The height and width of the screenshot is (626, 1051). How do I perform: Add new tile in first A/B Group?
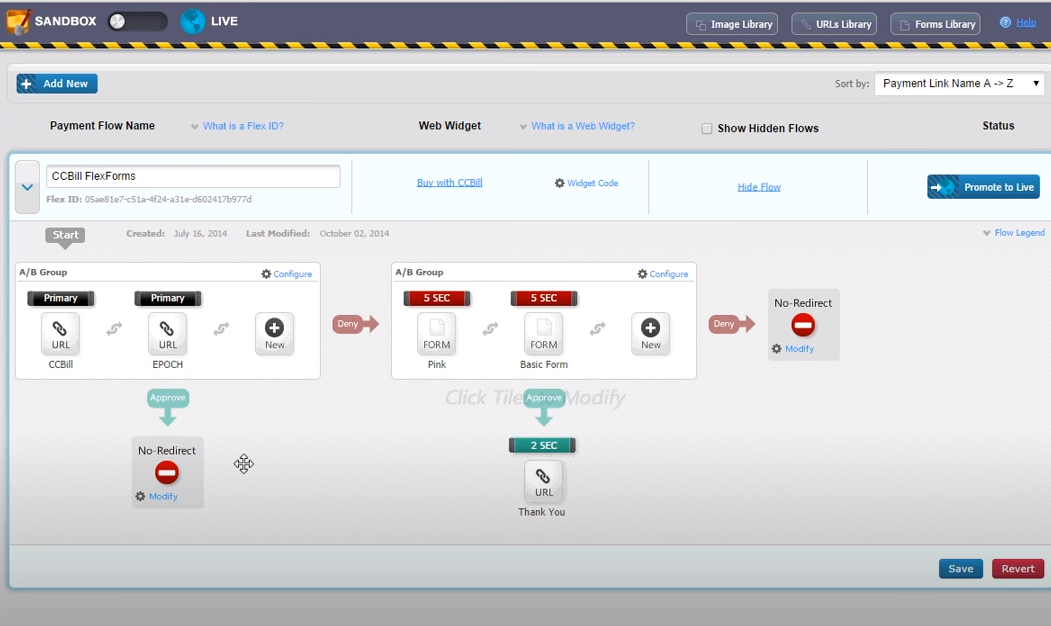tap(274, 334)
